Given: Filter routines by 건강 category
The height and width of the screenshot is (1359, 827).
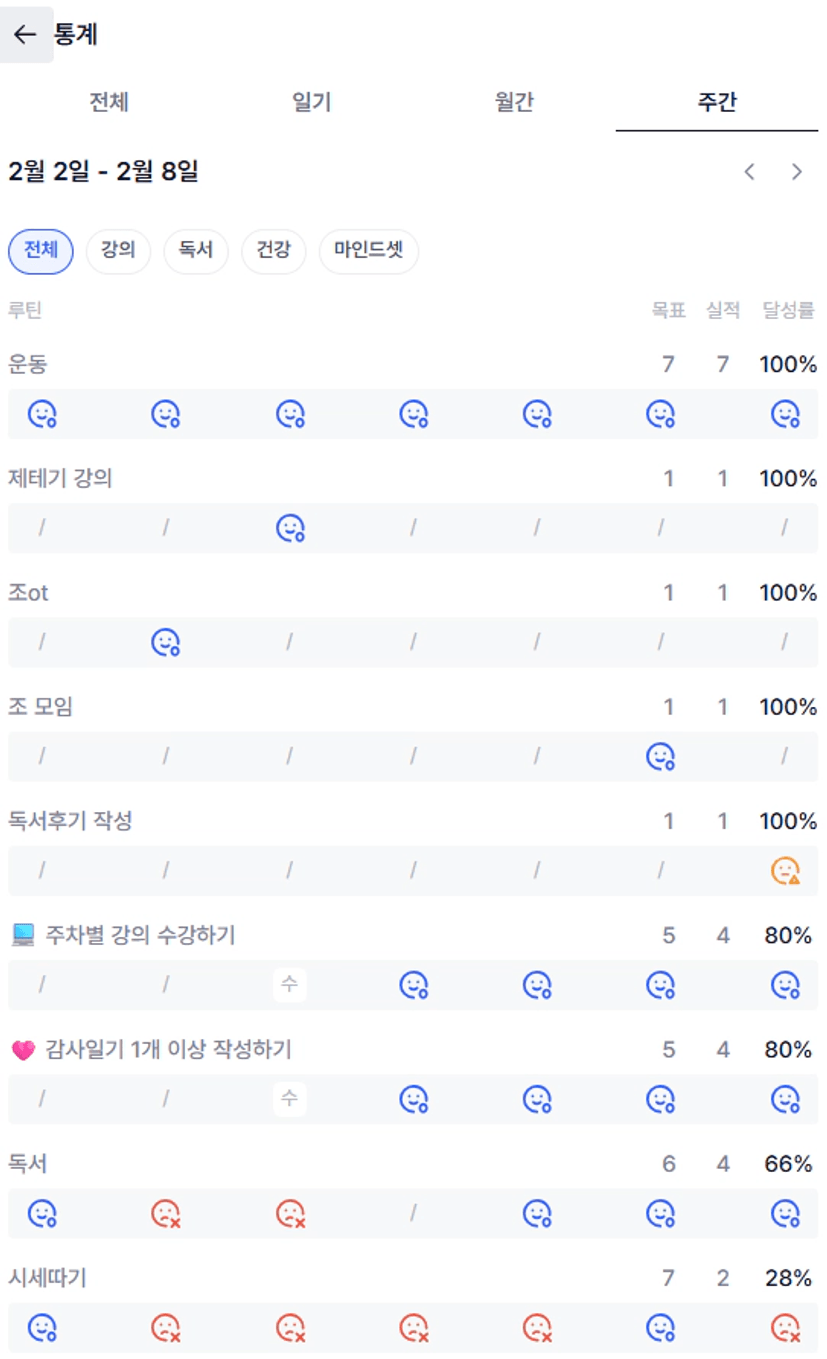Looking at the screenshot, I should pos(273,251).
